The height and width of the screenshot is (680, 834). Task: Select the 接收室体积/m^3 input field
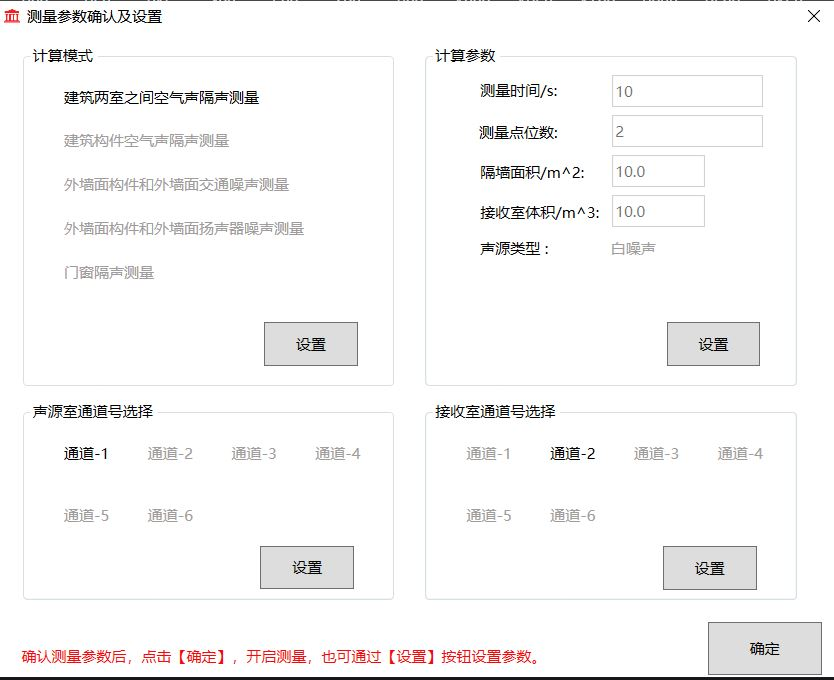[658, 211]
